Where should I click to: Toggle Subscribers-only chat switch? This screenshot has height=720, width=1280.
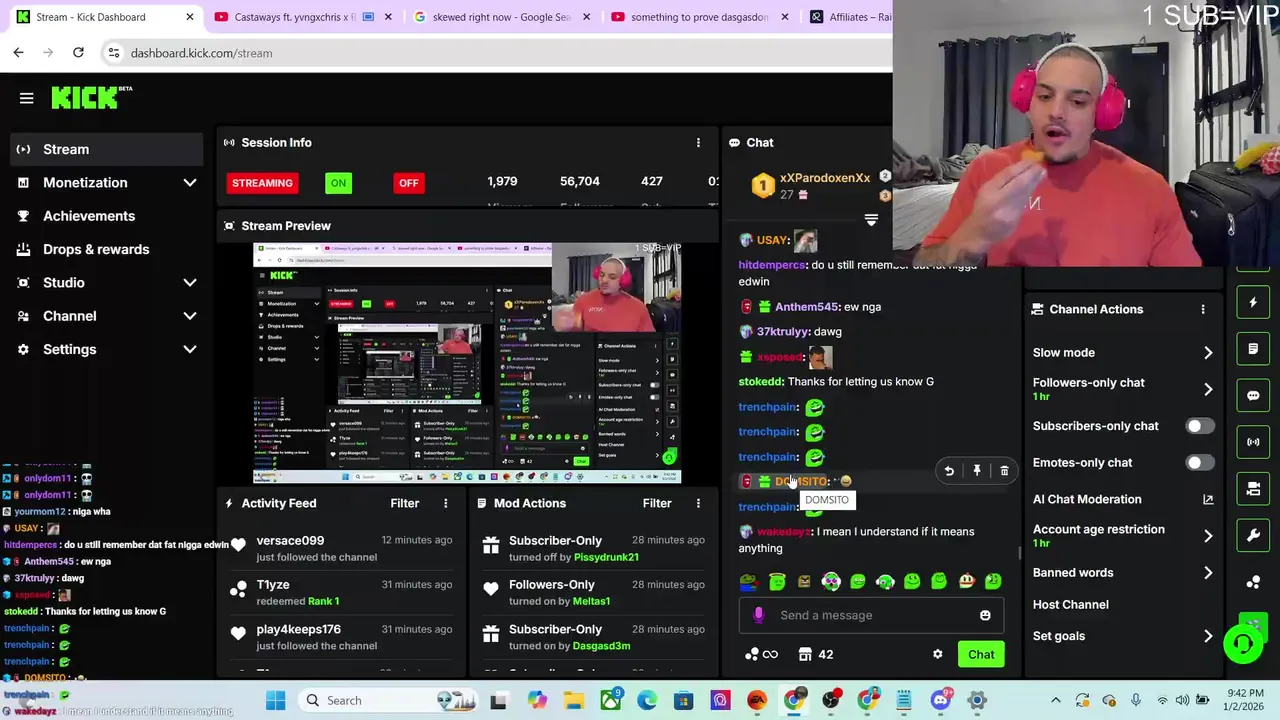click(1199, 426)
